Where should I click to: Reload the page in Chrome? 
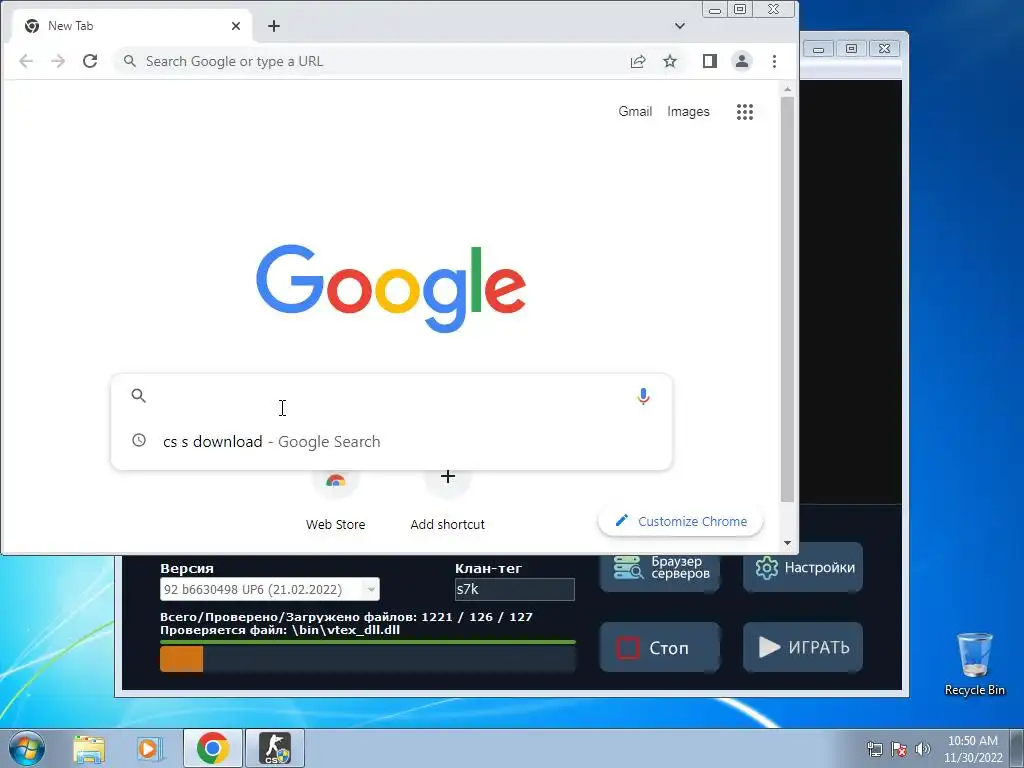click(90, 61)
